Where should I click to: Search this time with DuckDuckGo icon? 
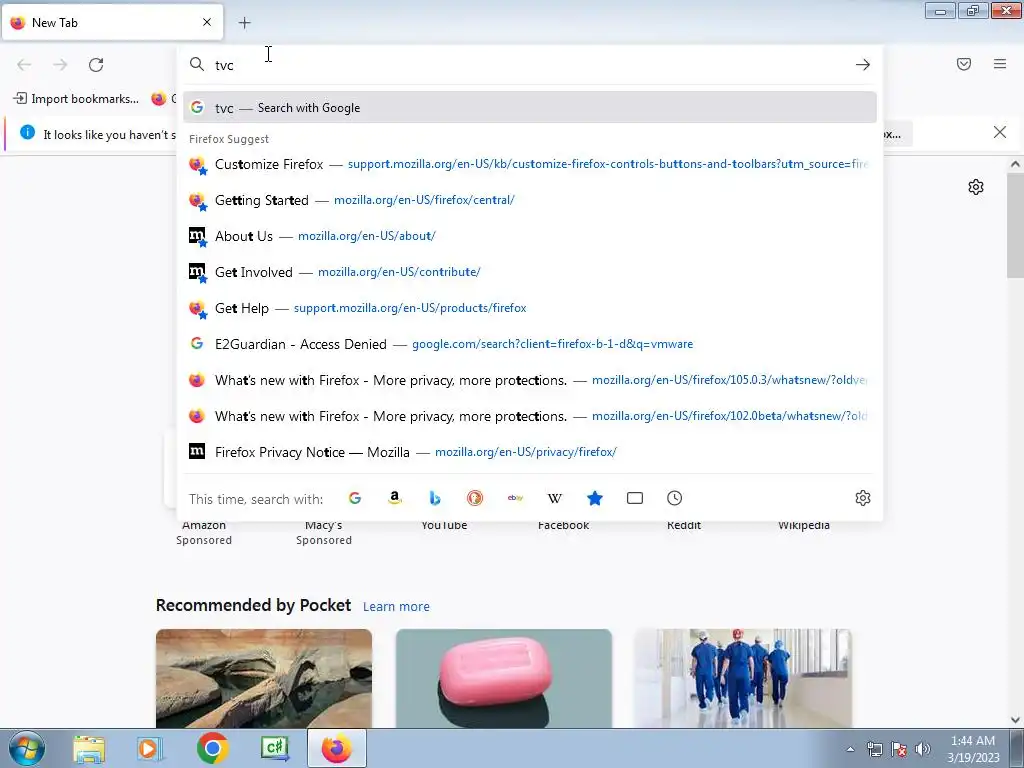tap(475, 498)
